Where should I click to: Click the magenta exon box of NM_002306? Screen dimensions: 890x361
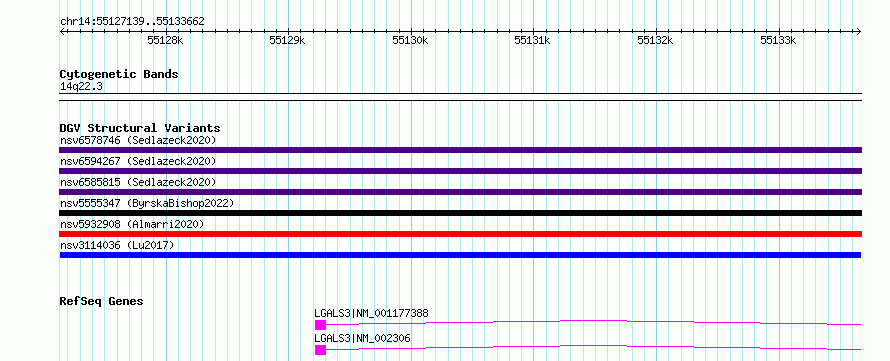[x=320, y=350]
